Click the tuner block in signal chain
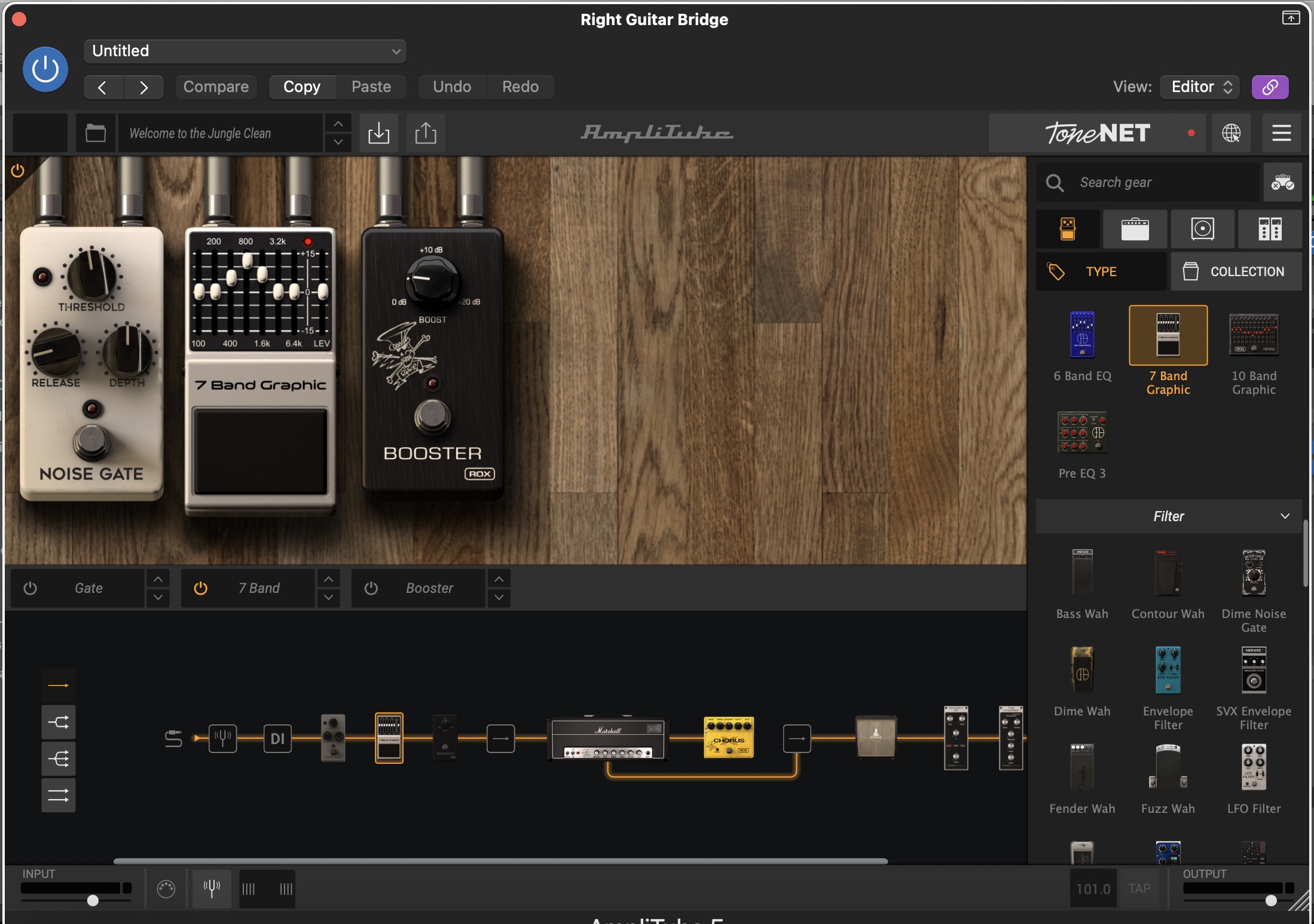 coord(223,738)
